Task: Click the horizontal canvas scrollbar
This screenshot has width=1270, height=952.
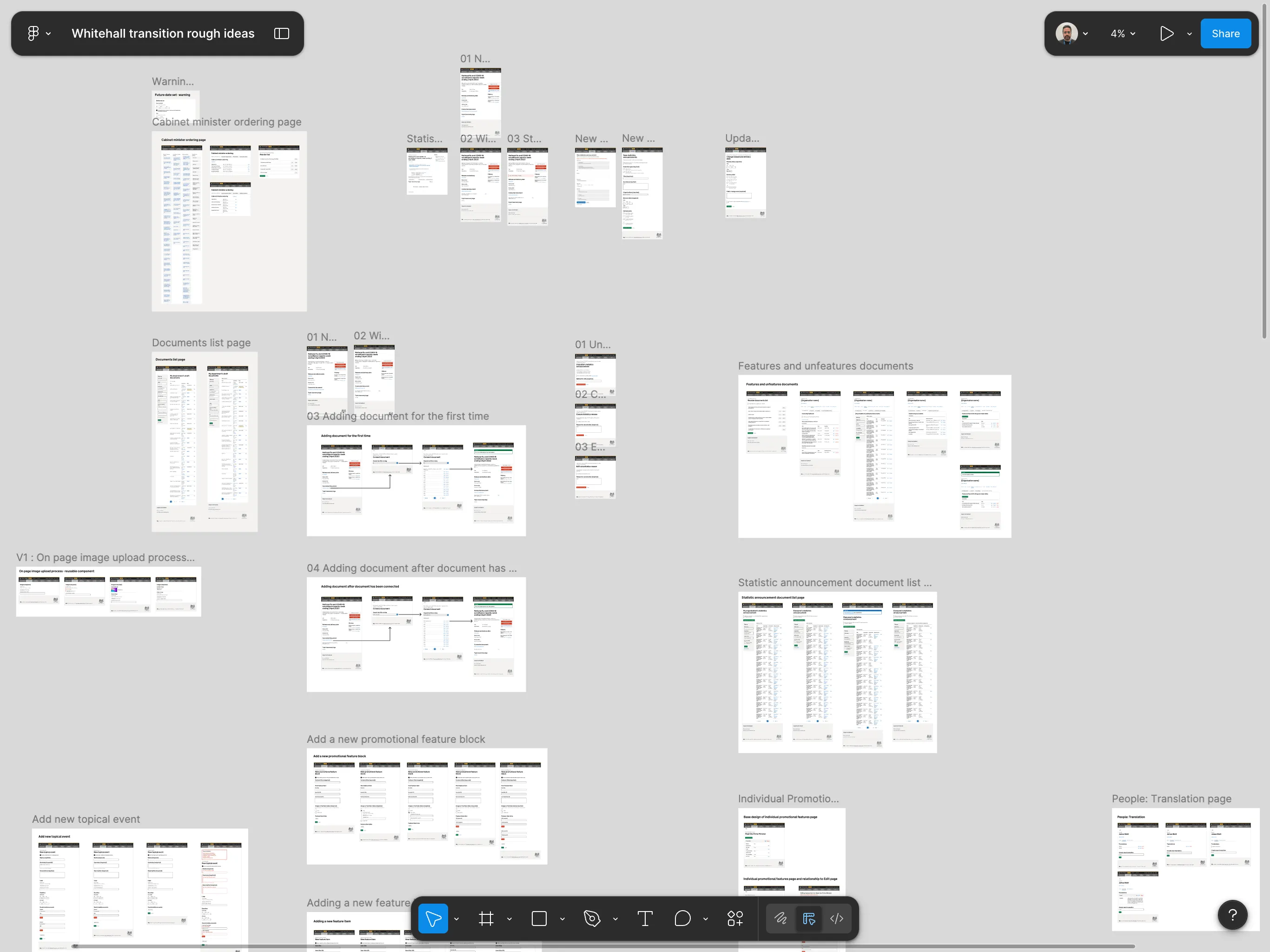Action: pyautogui.click(x=604, y=946)
